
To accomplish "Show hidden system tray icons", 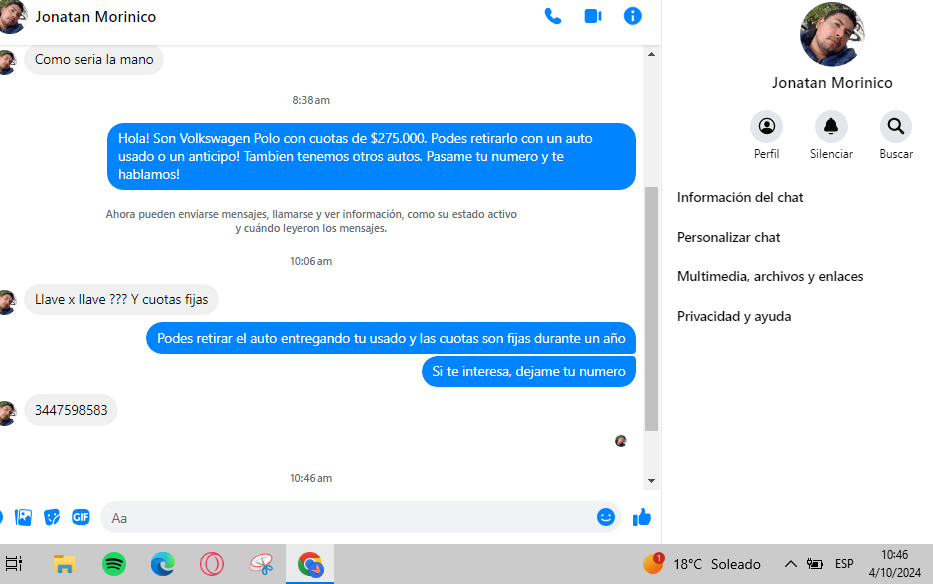I will pos(790,564).
